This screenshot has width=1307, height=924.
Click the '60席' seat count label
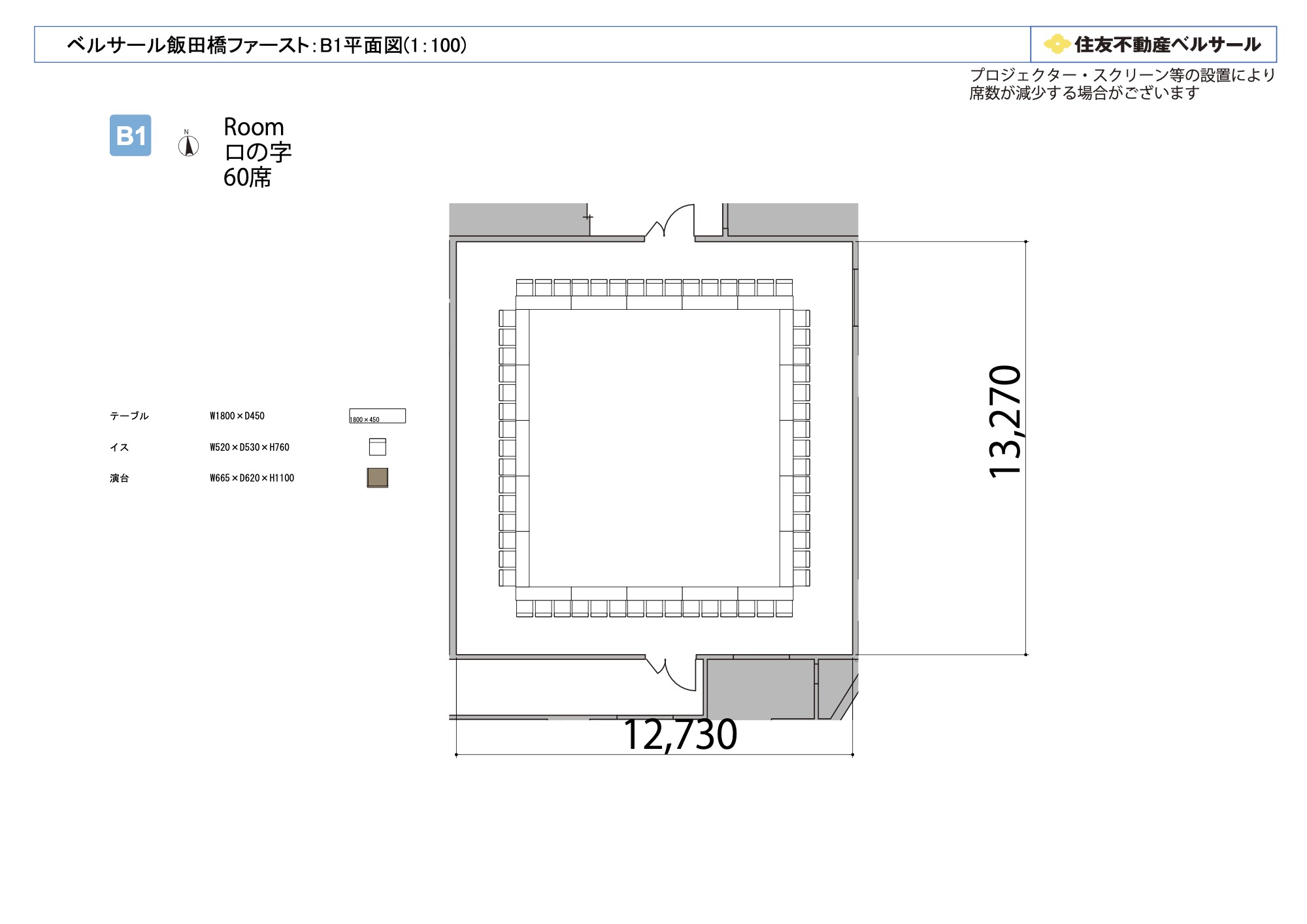pos(247,178)
